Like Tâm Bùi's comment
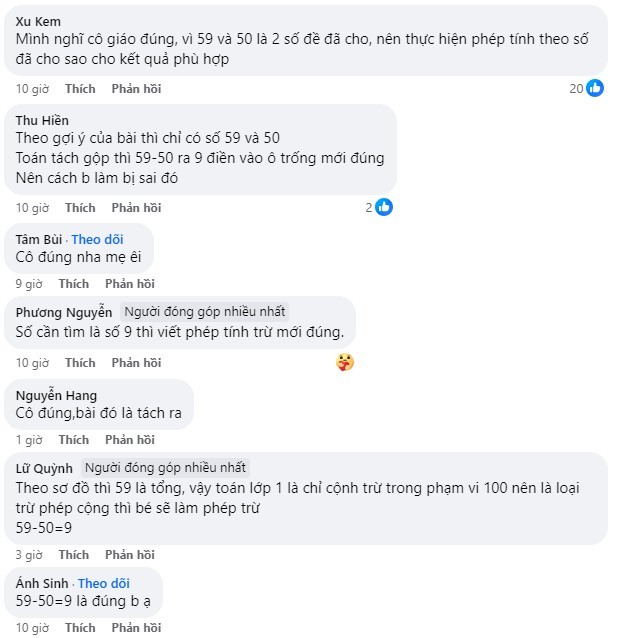The image size is (625, 638). 74,284
